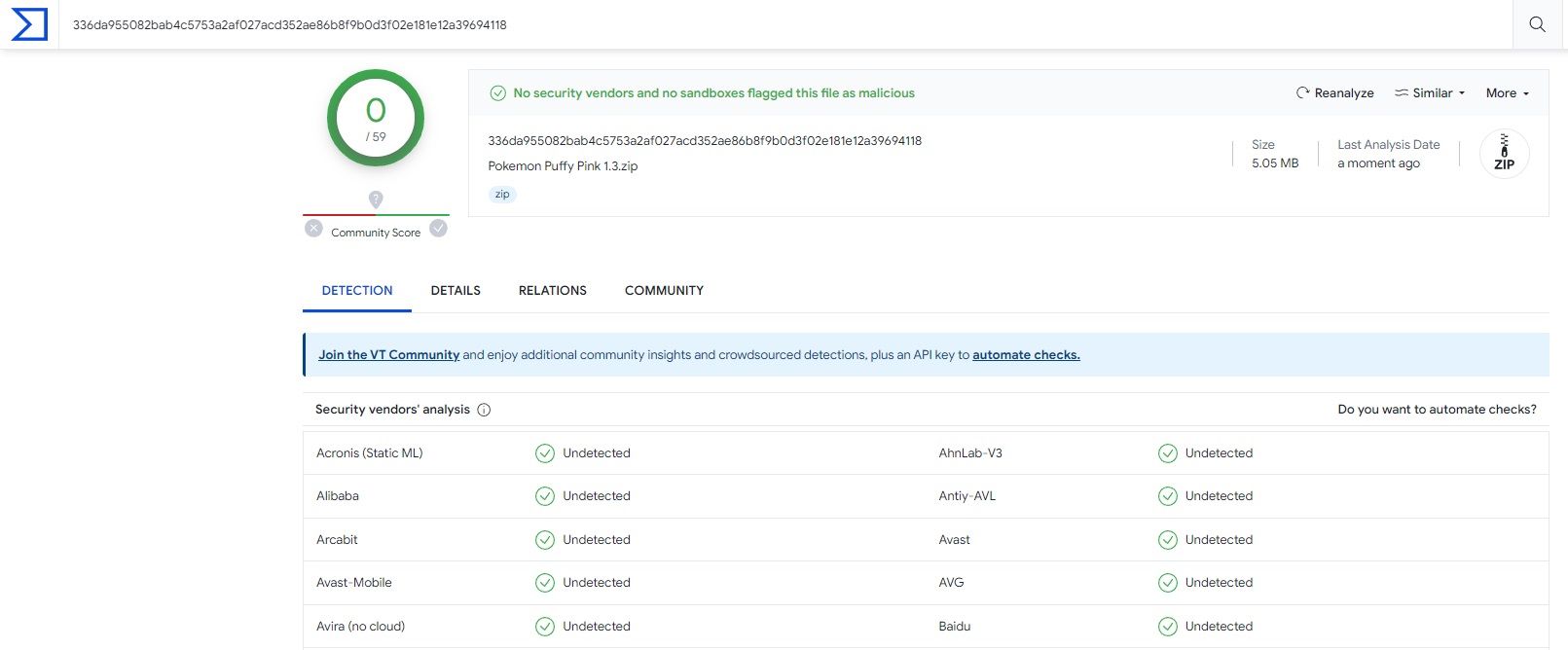Click the detection score 0/59 circle
The width and height of the screenshot is (1568, 650).
376,118
